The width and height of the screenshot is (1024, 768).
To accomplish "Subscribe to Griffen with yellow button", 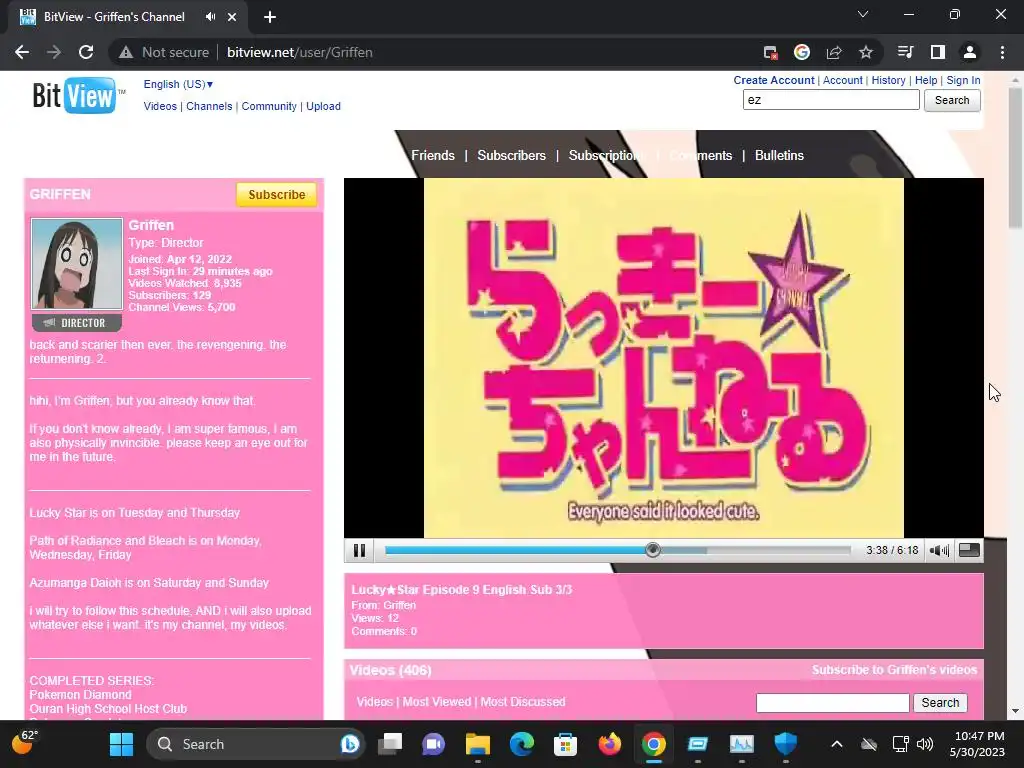I will (276, 195).
